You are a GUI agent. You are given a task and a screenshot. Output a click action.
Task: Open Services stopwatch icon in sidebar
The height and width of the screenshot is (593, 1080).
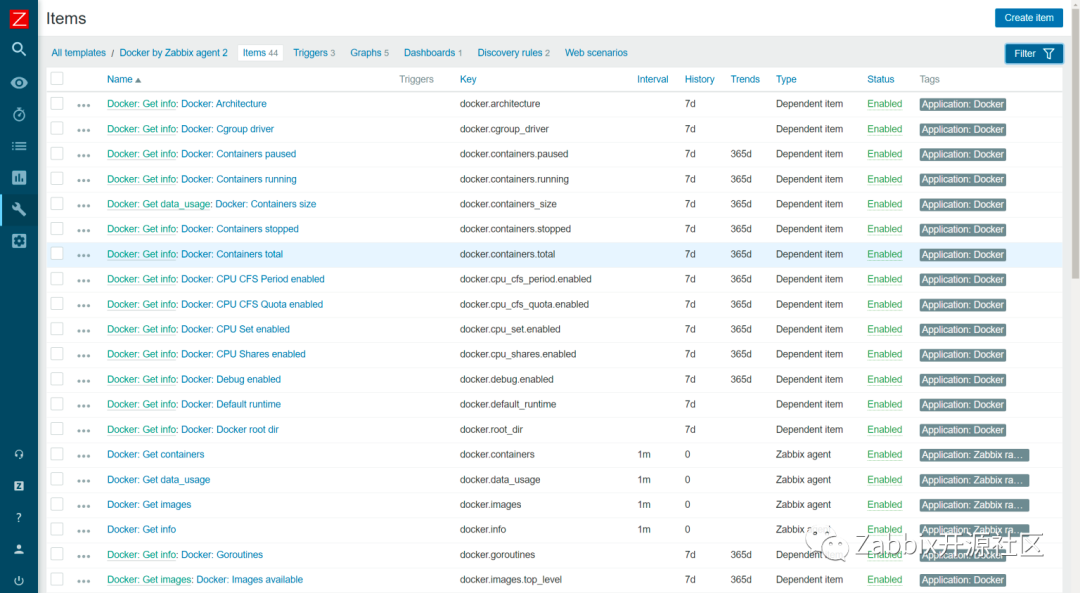tap(19, 114)
